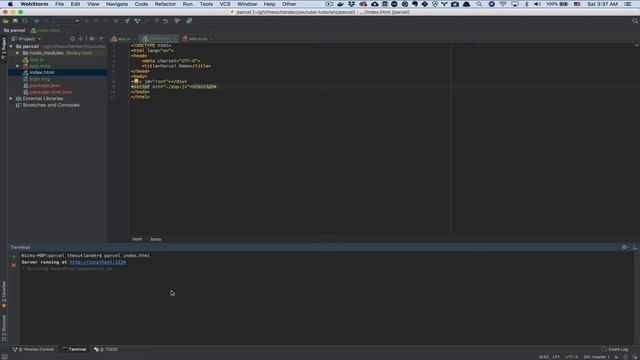
Task: Click the green plus new terminal session icon
Action: (14, 257)
